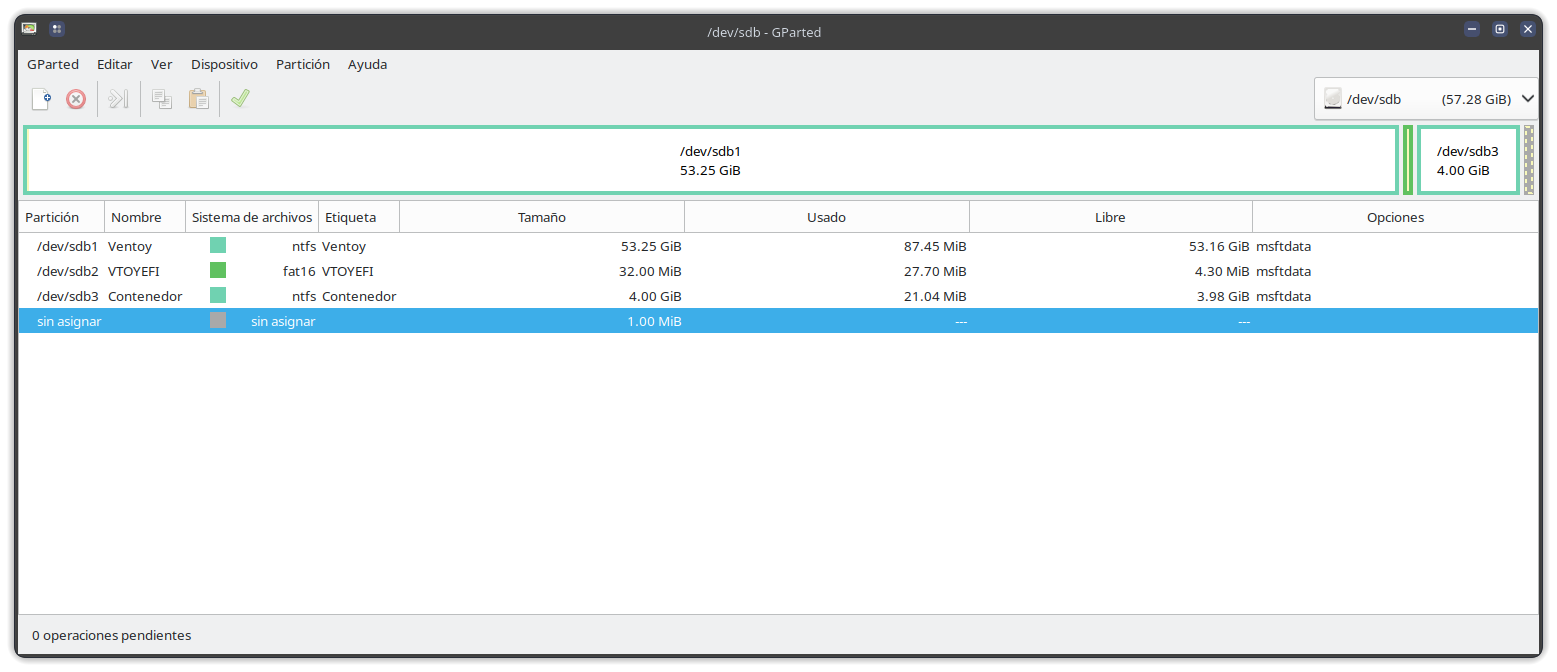This screenshot has width=1557, height=672.
Task: Click the 53.16 GiB free space value
Action: (1217, 246)
